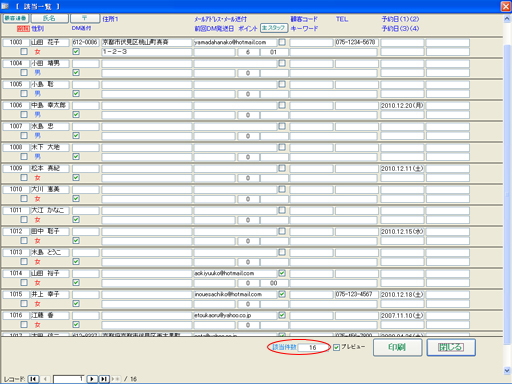
Task: Click reservation date 2010.12.20(月)
Action: click(402, 105)
